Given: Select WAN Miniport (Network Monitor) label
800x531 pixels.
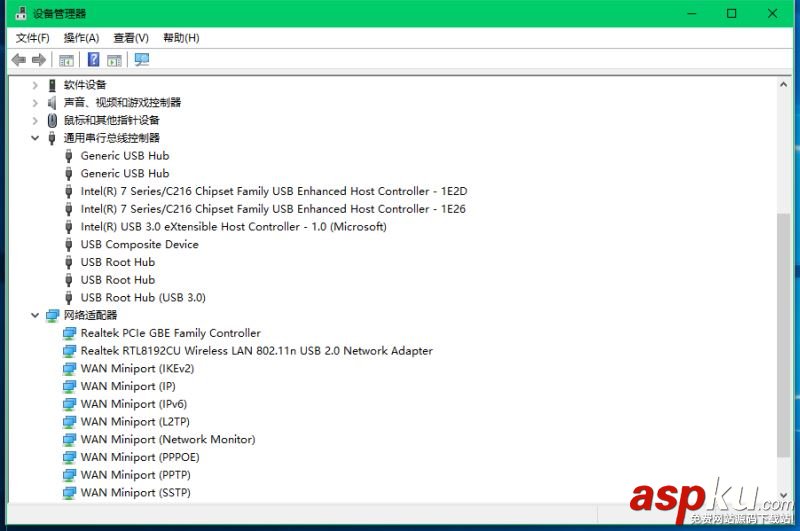Looking at the screenshot, I should (168, 440).
